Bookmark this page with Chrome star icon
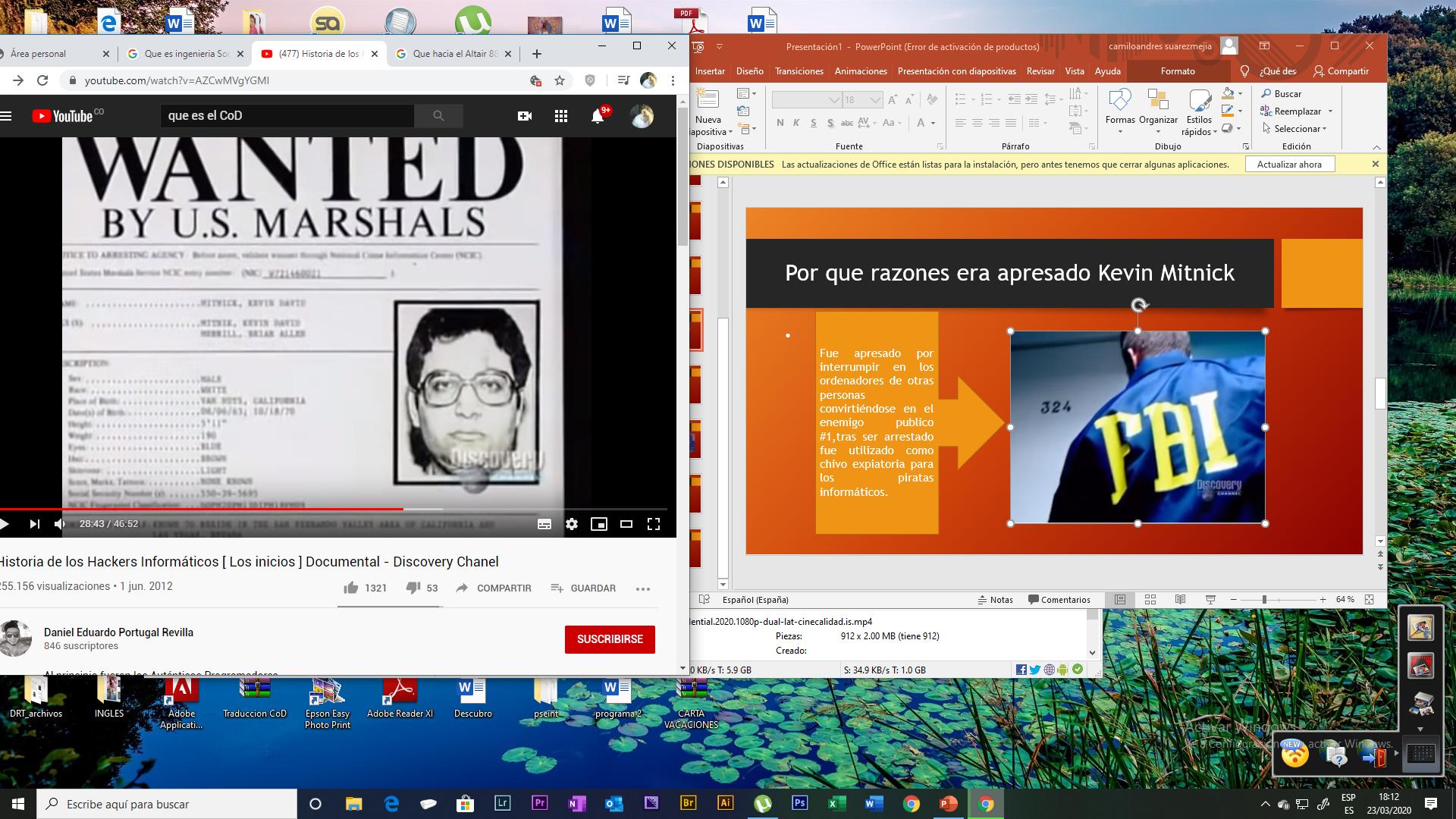The width and height of the screenshot is (1456, 819). (560, 80)
